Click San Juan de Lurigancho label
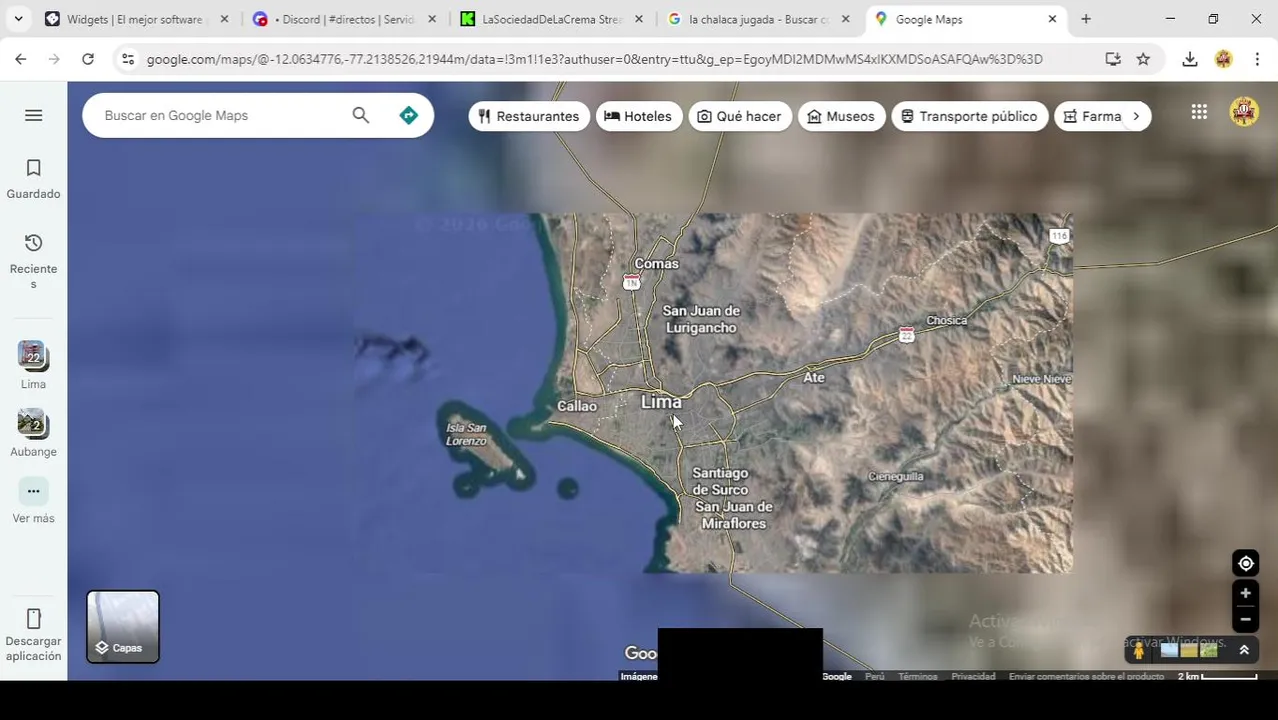The width and height of the screenshot is (1278, 720). coord(701,319)
